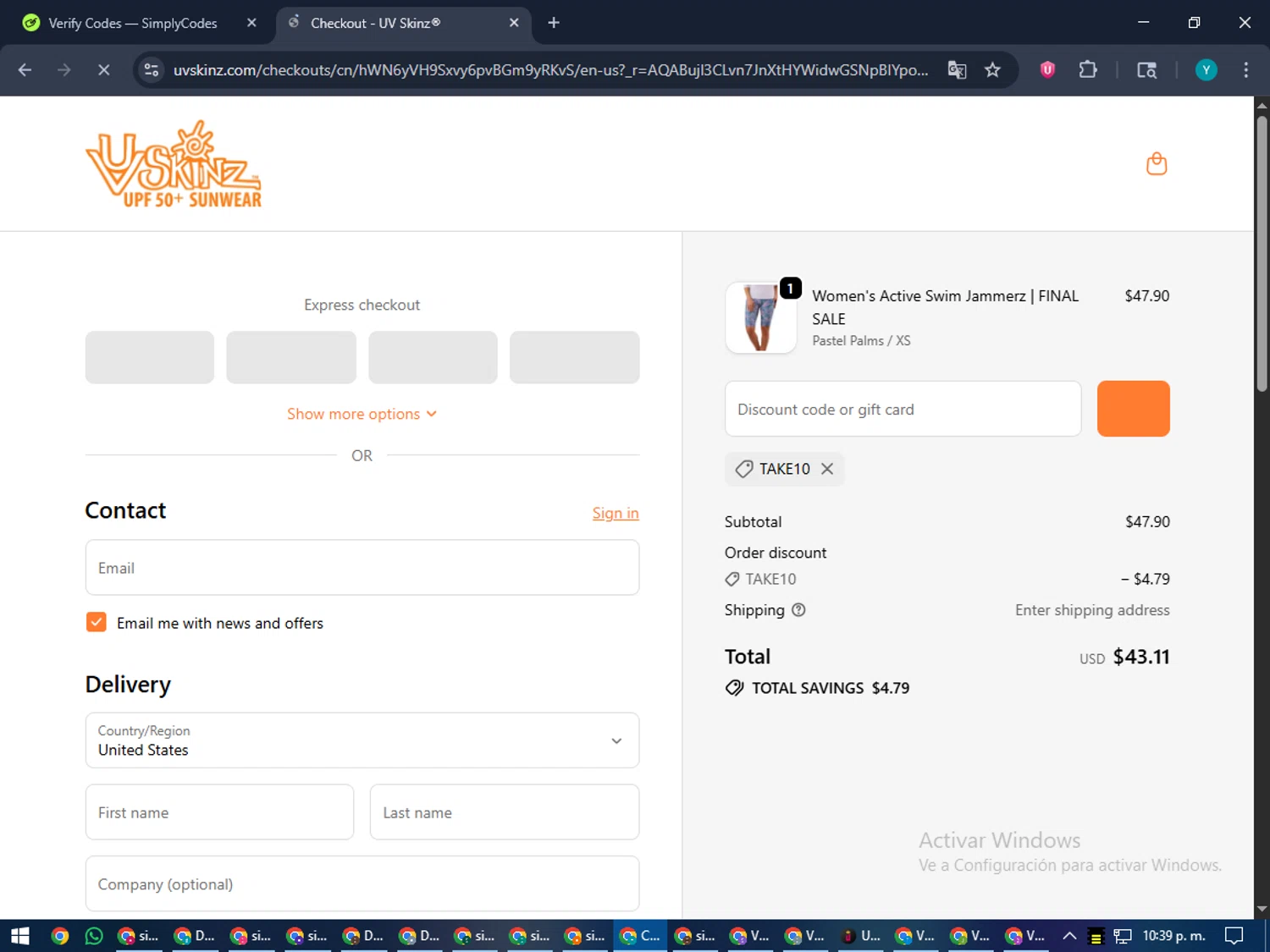The width and height of the screenshot is (1270, 952).
Task: Stop loading the page
Action: (x=103, y=70)
